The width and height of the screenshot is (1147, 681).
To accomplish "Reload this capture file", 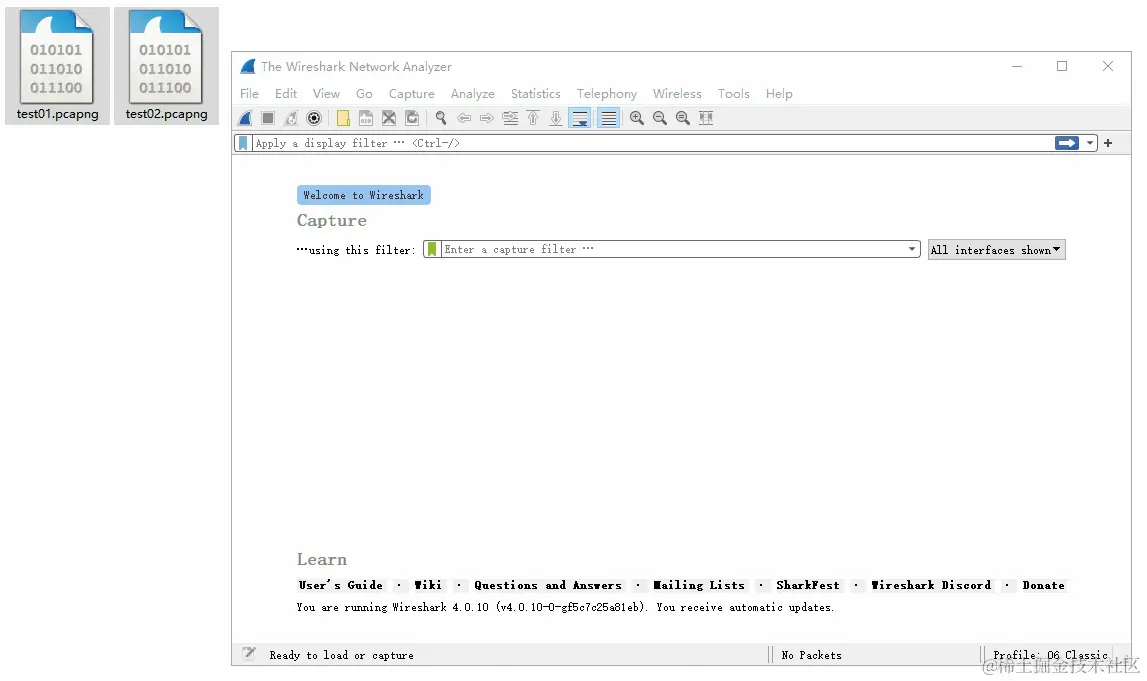I will pyautogui.click(x=413, y=118).
